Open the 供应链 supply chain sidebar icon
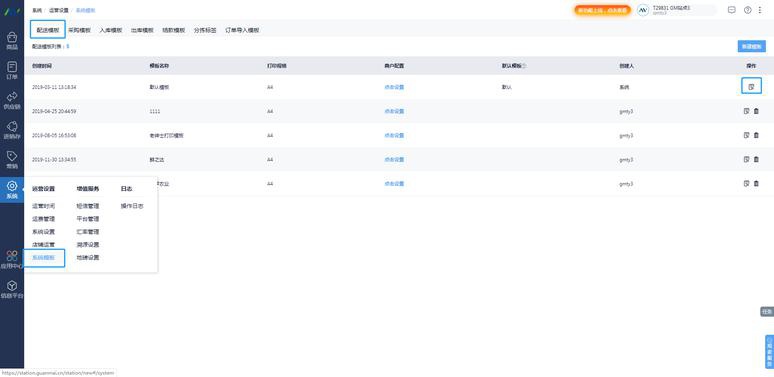774x377 pixels. pyautogui.click(x=12, y=101)
